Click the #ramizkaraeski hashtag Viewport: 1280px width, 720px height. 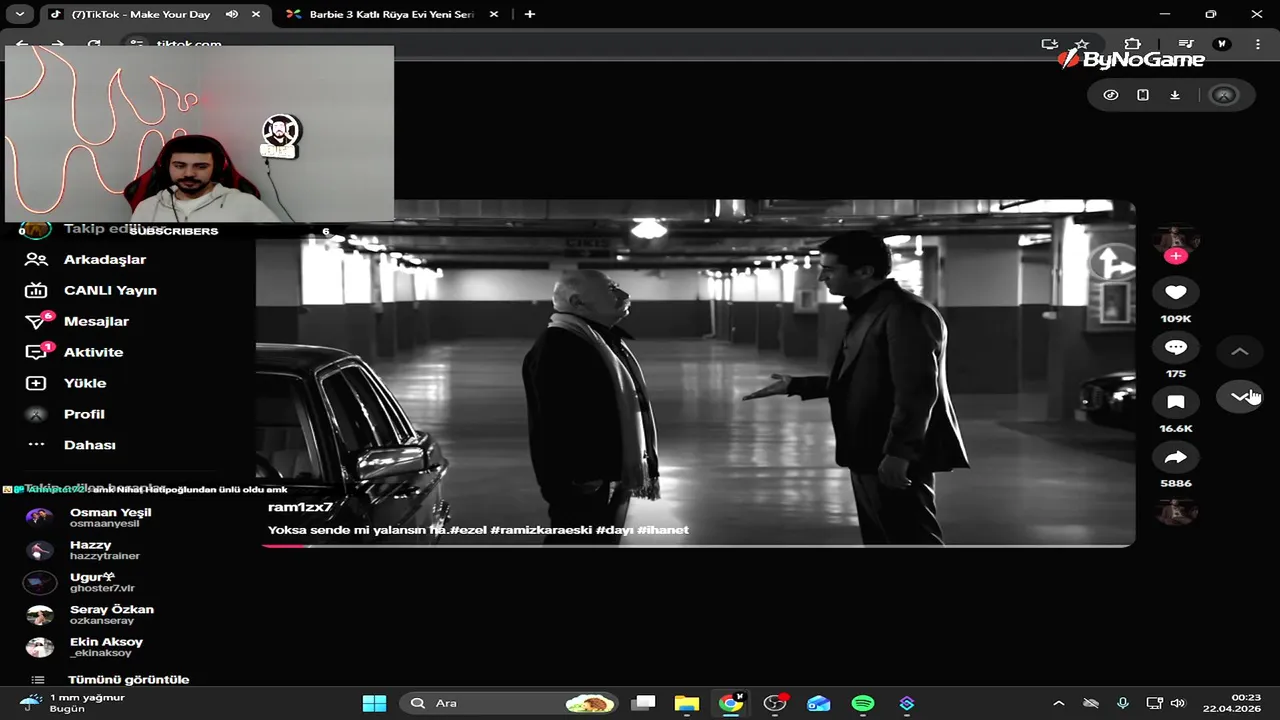click(x=542, y=530)
